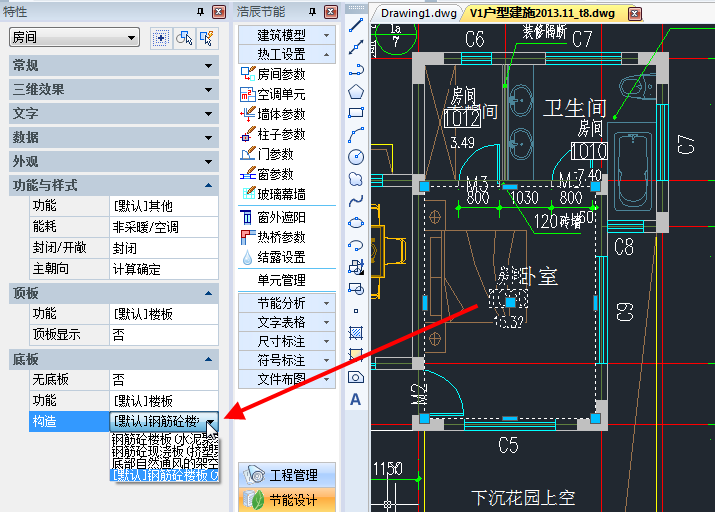Image resolution: width=715 pixels, height=512 pixels.
Task: Collapse the 底板 section
Action: (x=114, y=360)
